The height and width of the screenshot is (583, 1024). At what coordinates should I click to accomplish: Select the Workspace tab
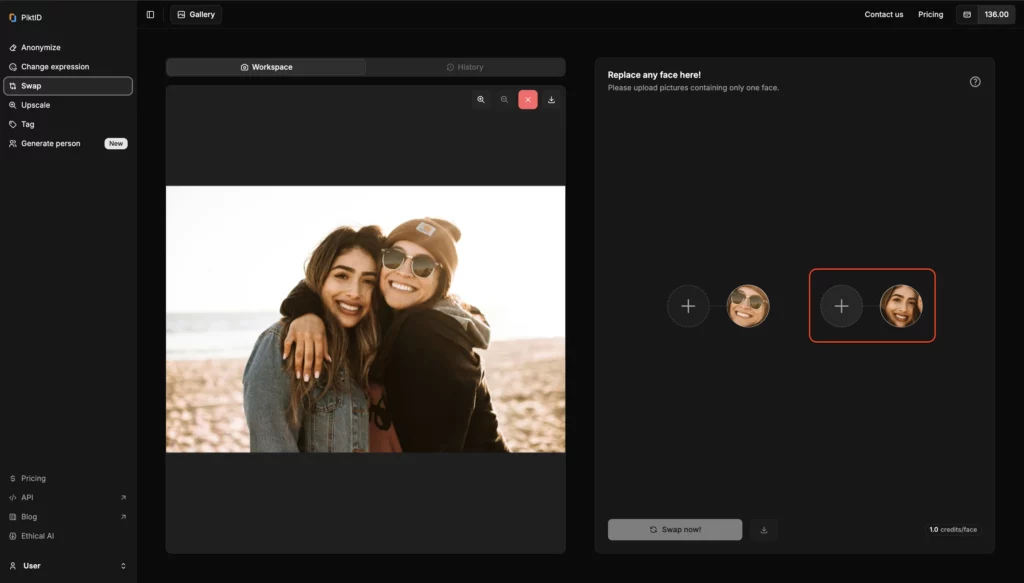266,67
